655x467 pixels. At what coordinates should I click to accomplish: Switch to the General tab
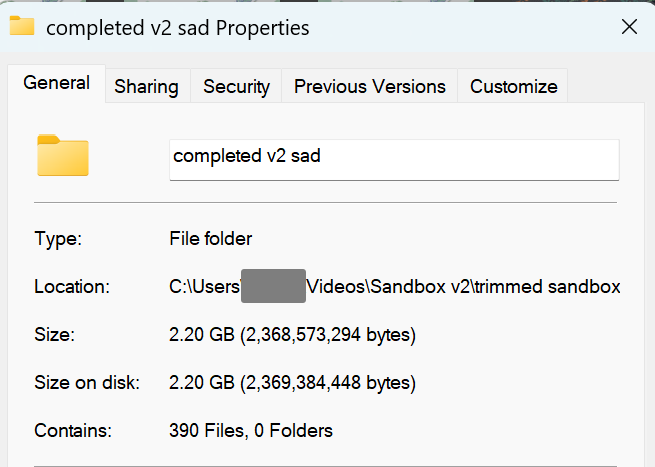[56, 83]
